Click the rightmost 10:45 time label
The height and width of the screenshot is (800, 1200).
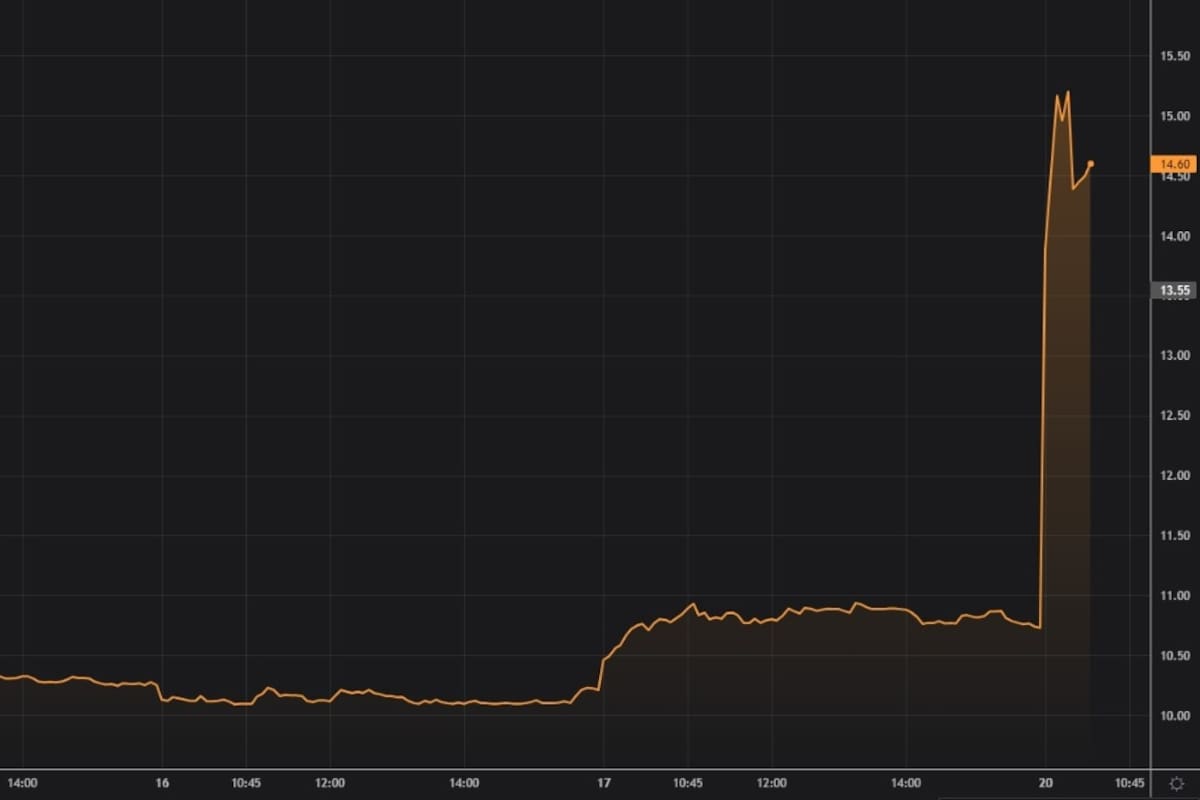tap(1128, 784)
